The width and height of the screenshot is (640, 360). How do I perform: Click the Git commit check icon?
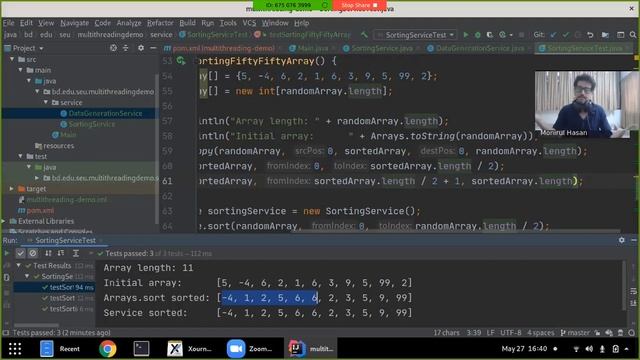coord(565,35)
